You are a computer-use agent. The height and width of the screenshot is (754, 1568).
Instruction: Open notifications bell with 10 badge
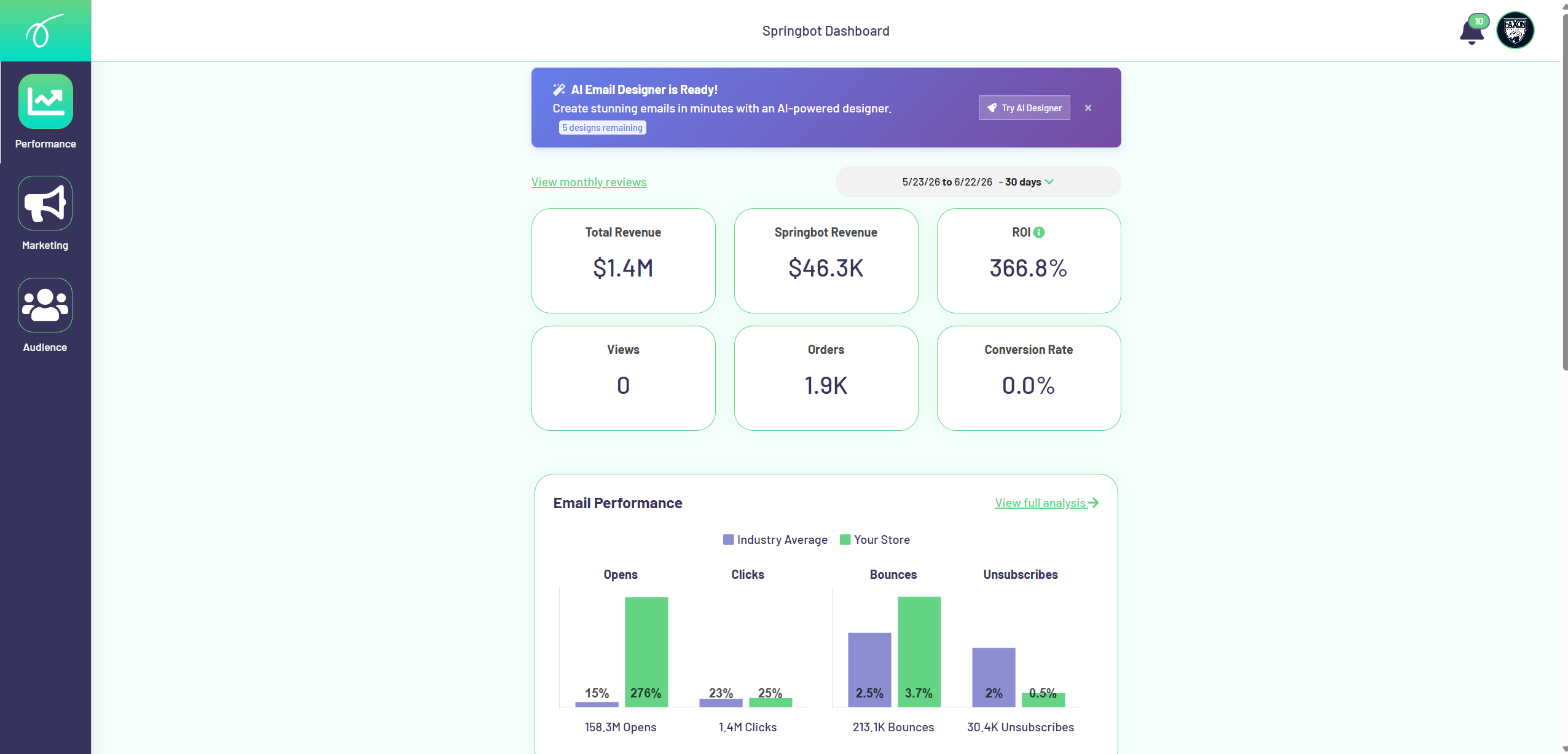point(1473,29)
